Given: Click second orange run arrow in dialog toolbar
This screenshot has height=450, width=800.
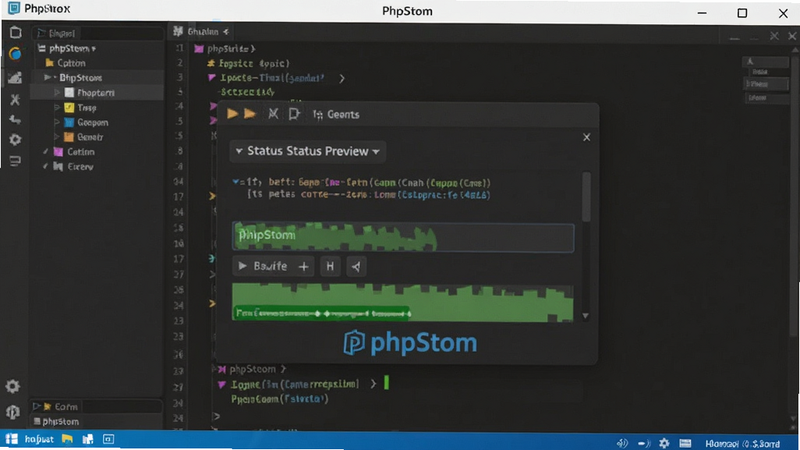Looking at the screenshot, I should click(x=249, y=114).
